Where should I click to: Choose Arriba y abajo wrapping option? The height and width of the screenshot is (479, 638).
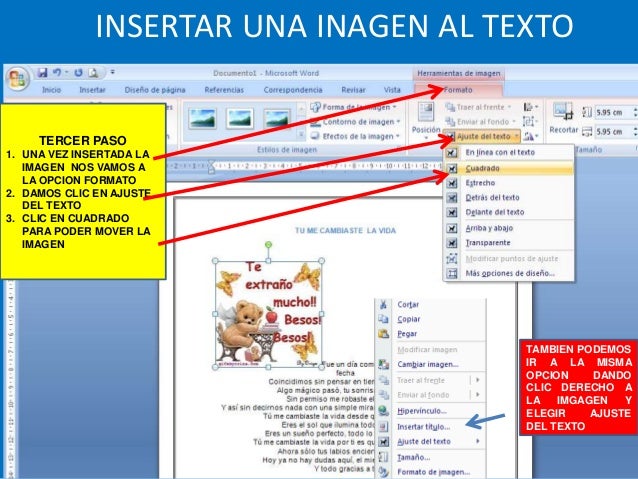pyautogui.click(x=509, y=228)
